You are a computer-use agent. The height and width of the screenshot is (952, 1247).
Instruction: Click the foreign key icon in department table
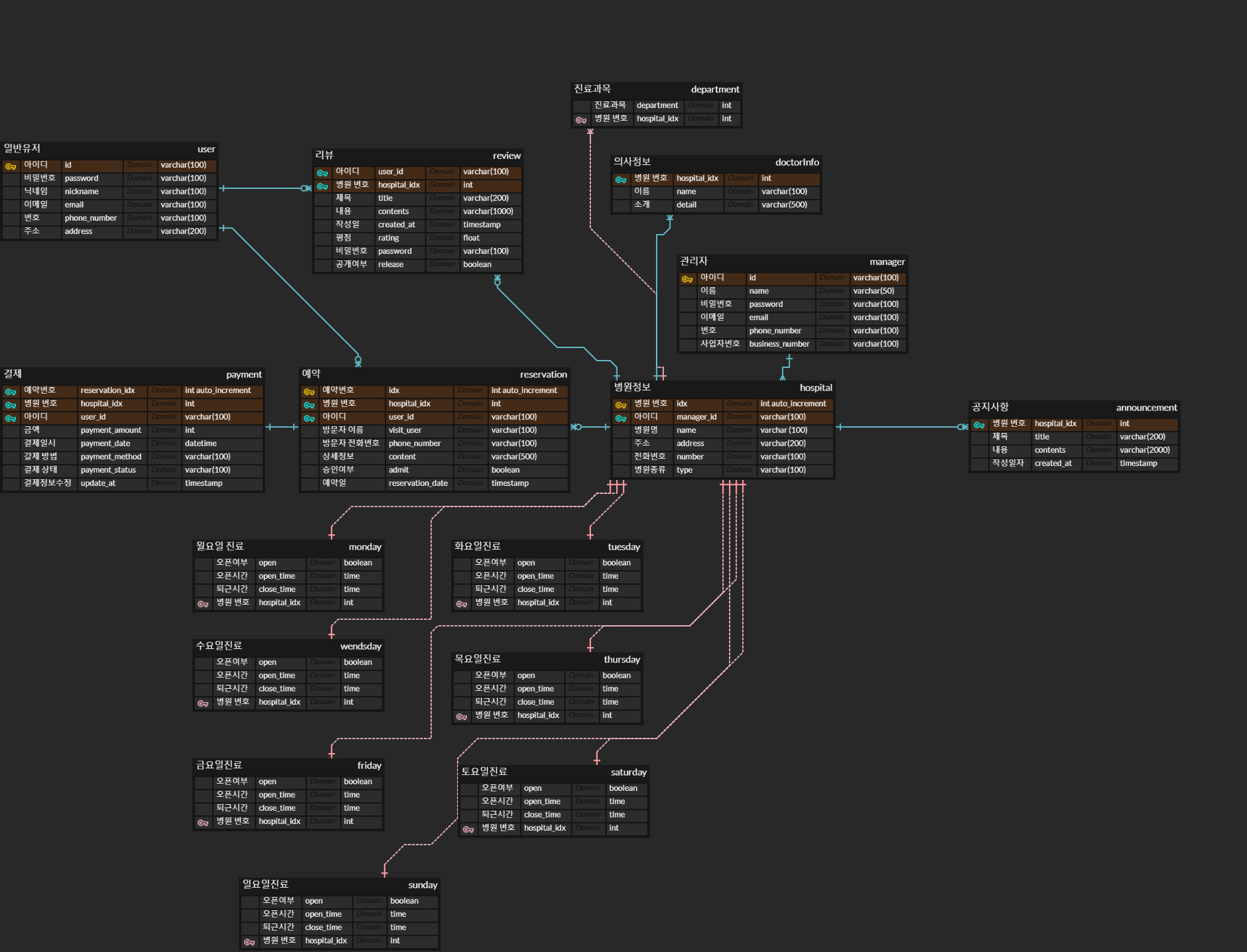point(581,119)
